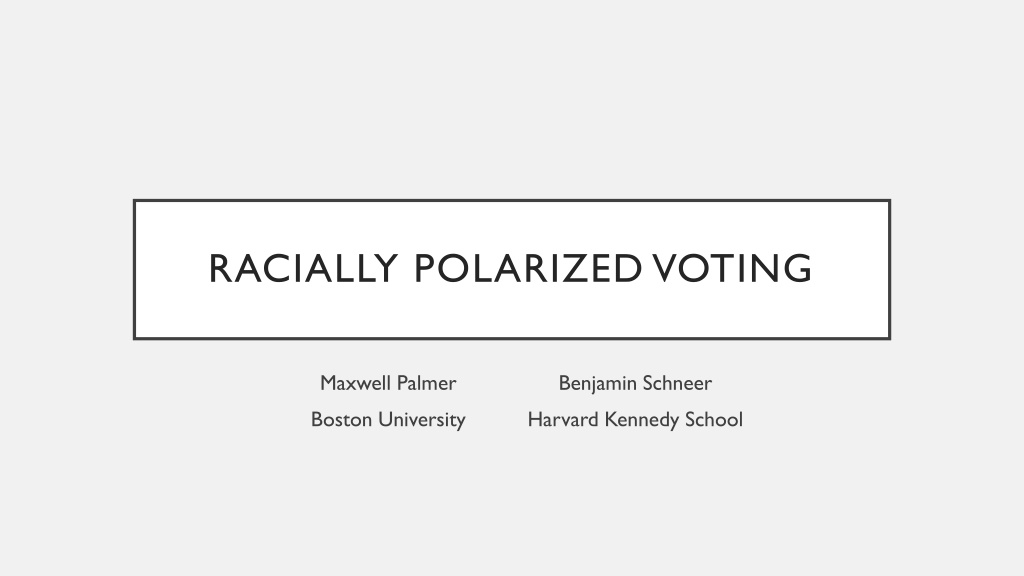This screenshot has width=1024, height=576.
Task: Click the word RACIALLY in the title
Action: (x=303, y=268)
